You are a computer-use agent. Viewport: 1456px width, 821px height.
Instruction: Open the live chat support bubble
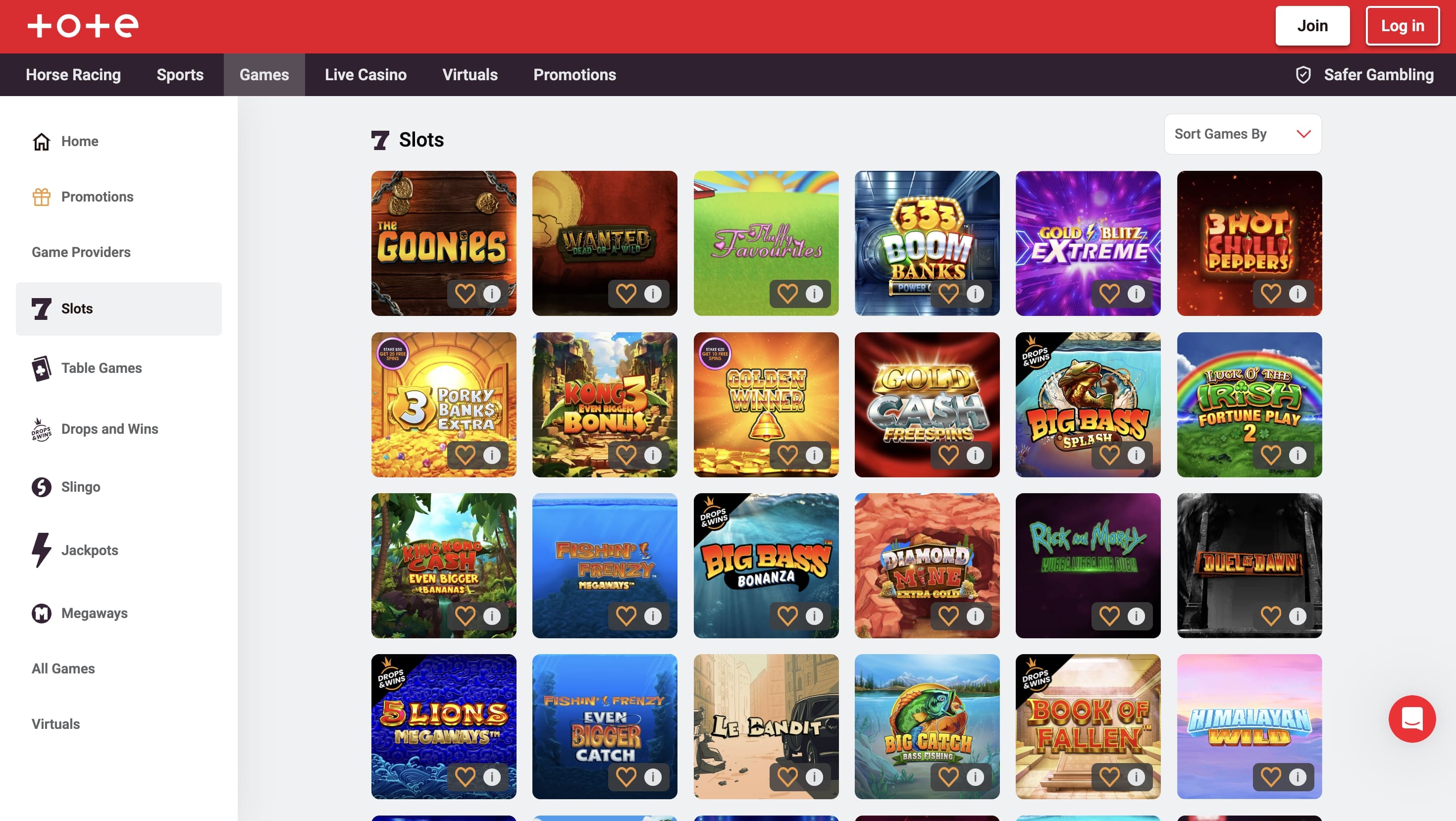click(x=1411, y=718)
